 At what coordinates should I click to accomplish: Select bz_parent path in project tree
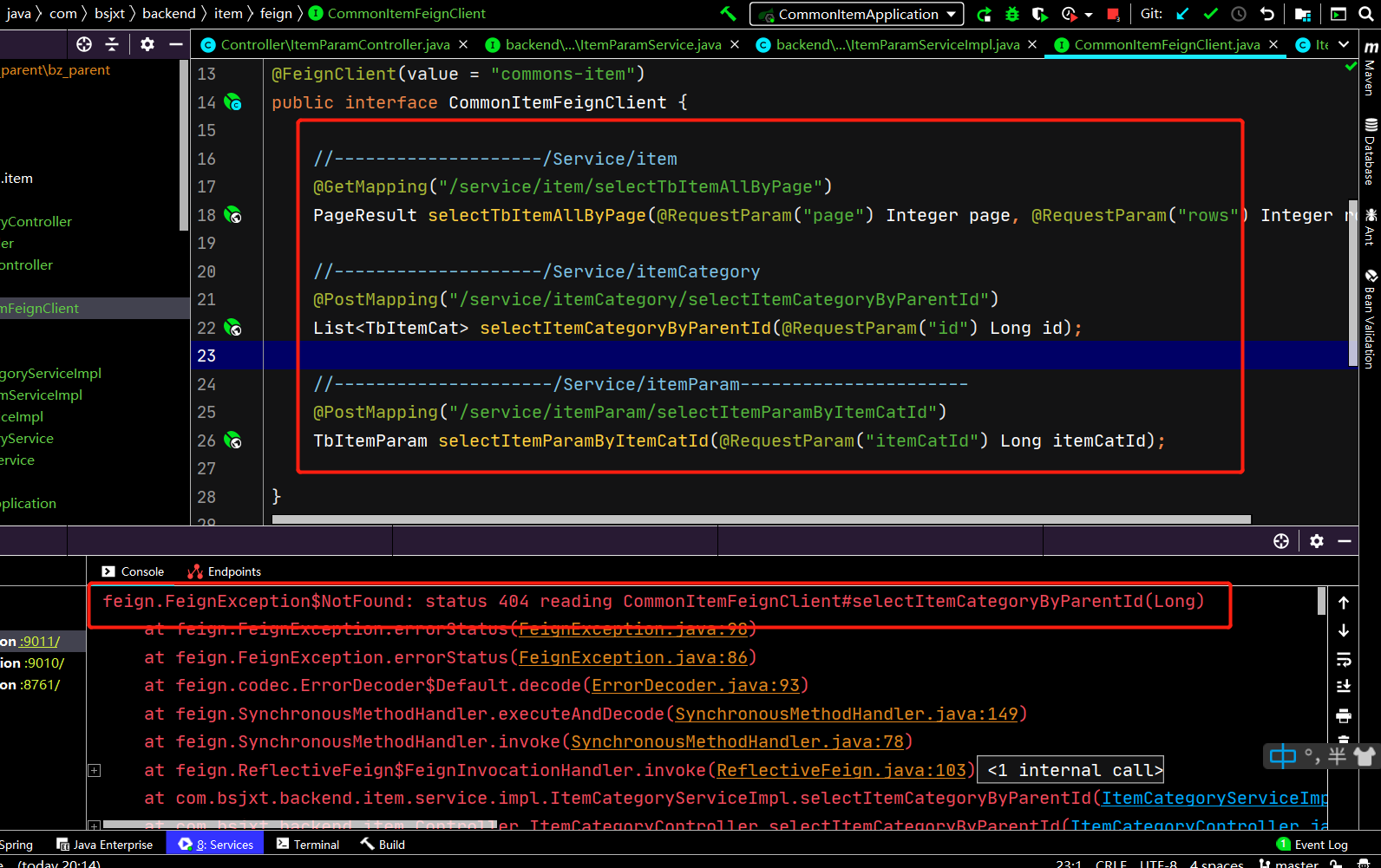tap(56, 70)
